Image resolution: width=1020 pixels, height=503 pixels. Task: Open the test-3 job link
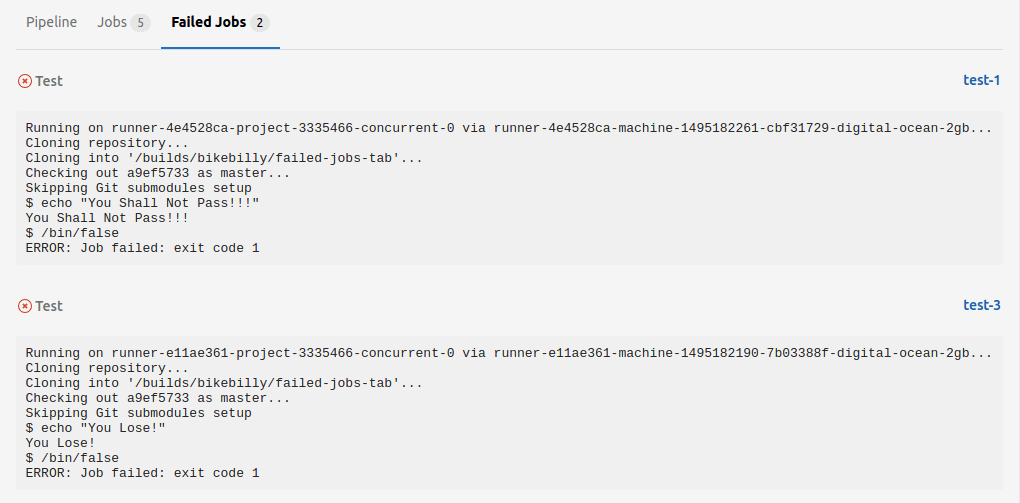pyautogui.click(x=982, y=305)
